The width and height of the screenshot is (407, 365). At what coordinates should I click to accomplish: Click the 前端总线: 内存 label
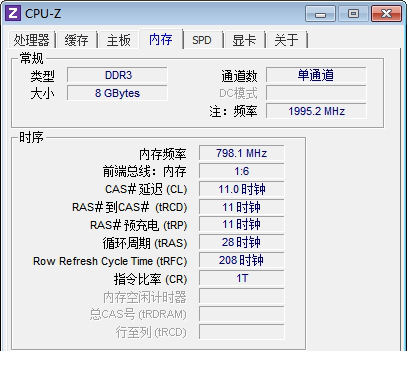tap(144, 171)
